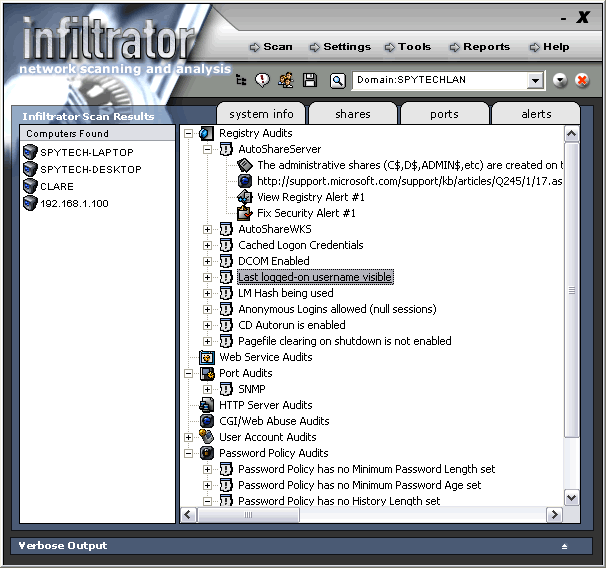
Task: Click the User Account Audits icon
Action: [207, 437]
